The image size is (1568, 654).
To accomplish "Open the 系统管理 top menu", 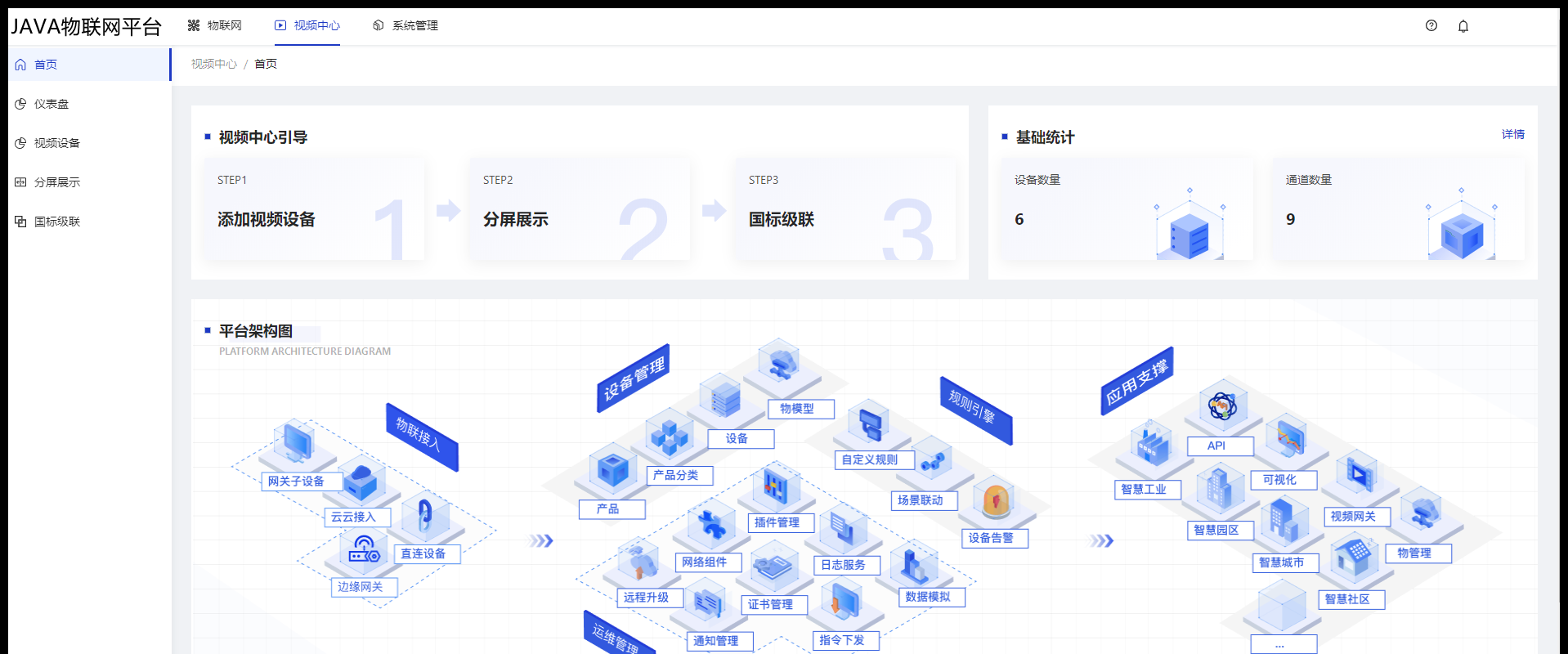I will pos(405,25).
